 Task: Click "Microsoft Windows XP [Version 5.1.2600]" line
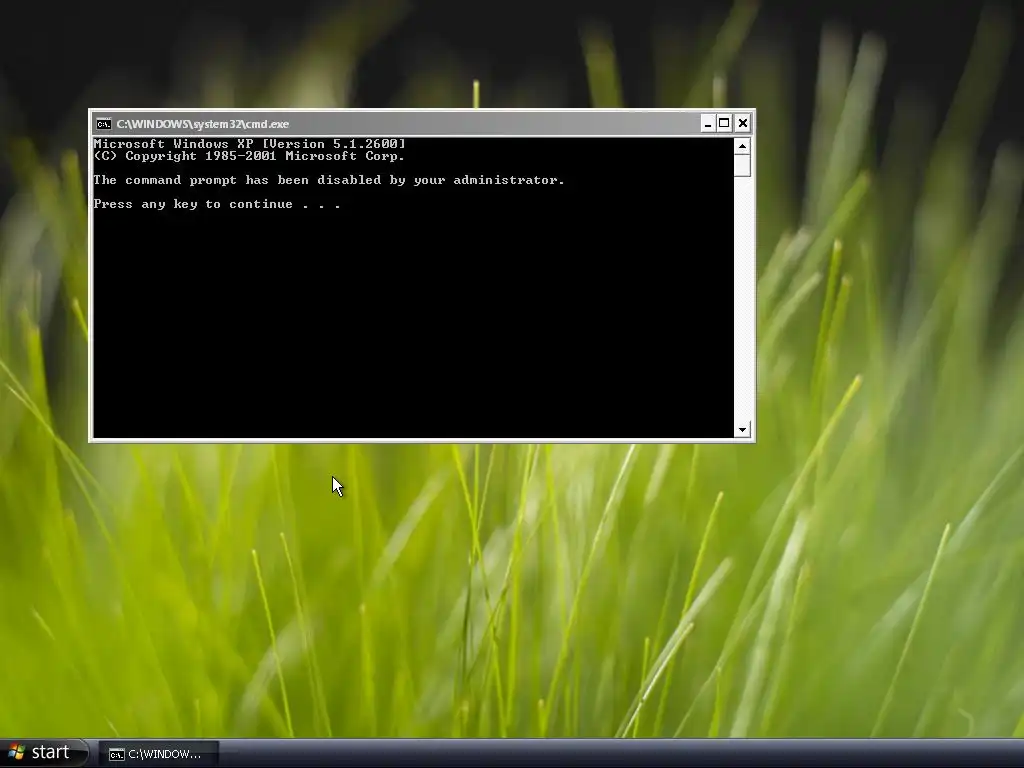point(249,144)
